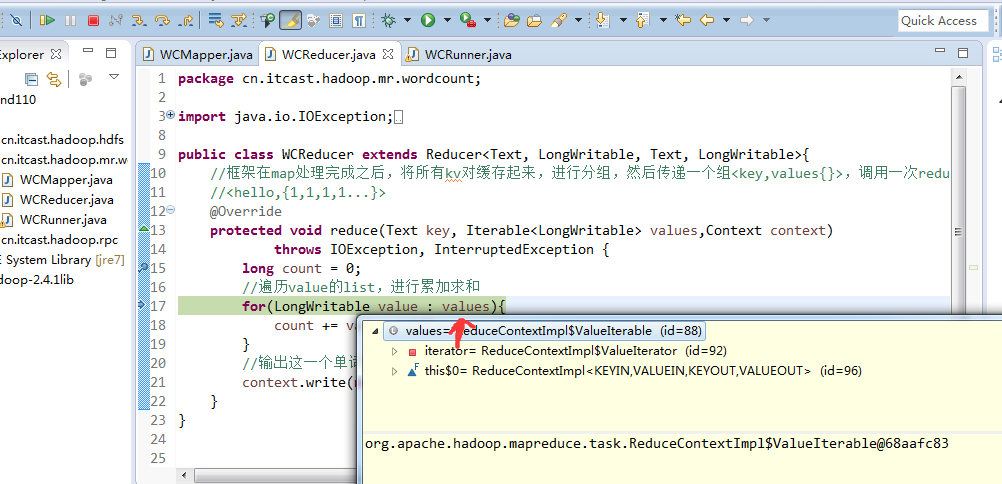Click Last Edit Location icon

(x=683, y=20)
